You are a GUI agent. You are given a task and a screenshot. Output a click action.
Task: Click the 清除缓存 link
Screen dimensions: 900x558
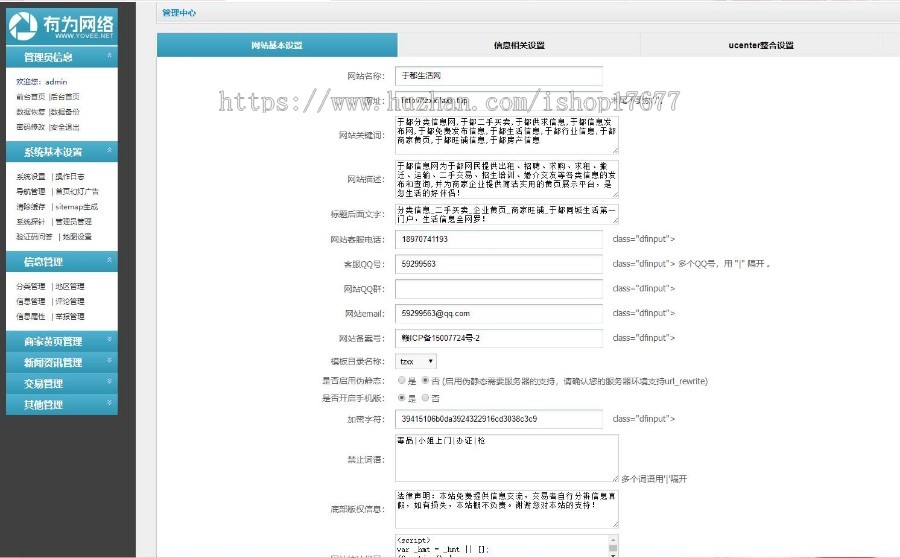(30, 207)
